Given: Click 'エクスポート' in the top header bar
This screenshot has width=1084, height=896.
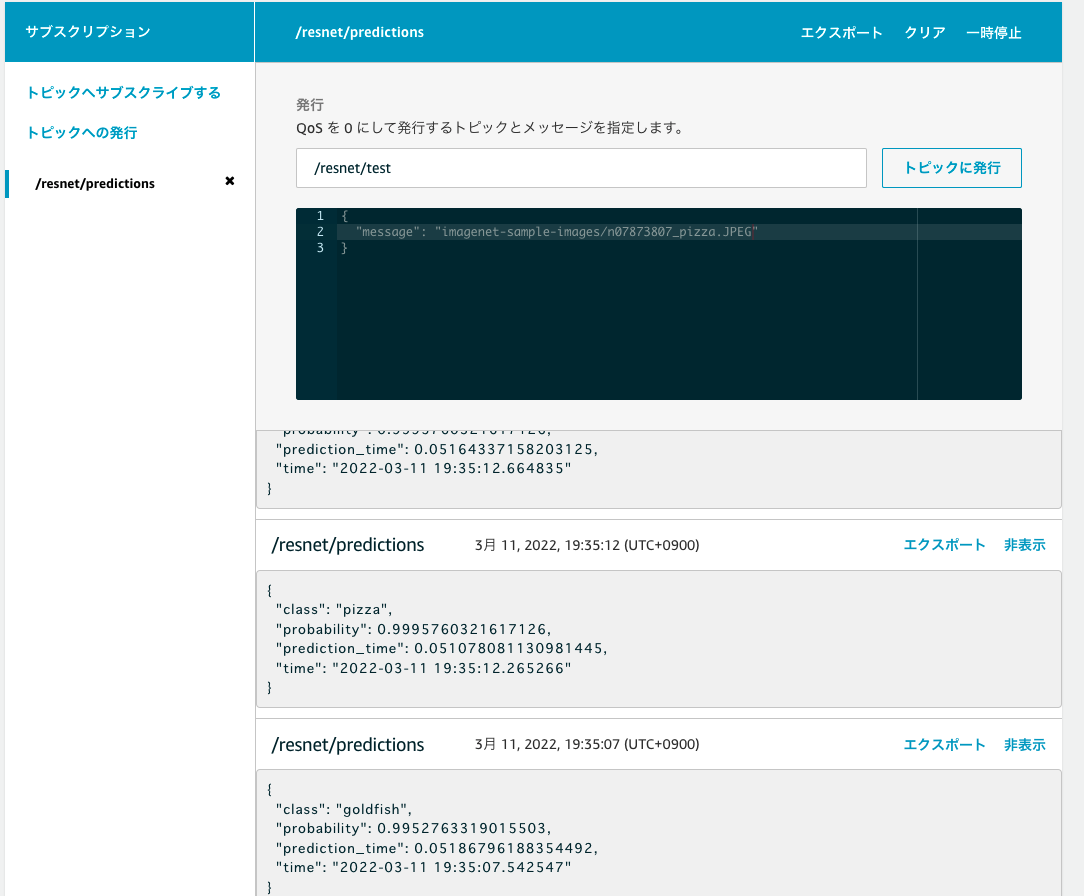Looking at the screenshot, I should click(841, 32).
